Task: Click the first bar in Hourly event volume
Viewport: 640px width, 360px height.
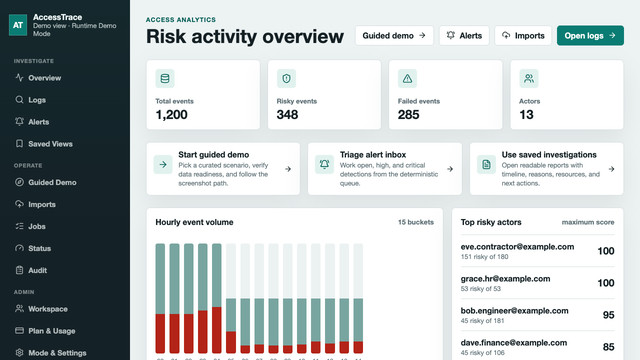Action: 160,298
